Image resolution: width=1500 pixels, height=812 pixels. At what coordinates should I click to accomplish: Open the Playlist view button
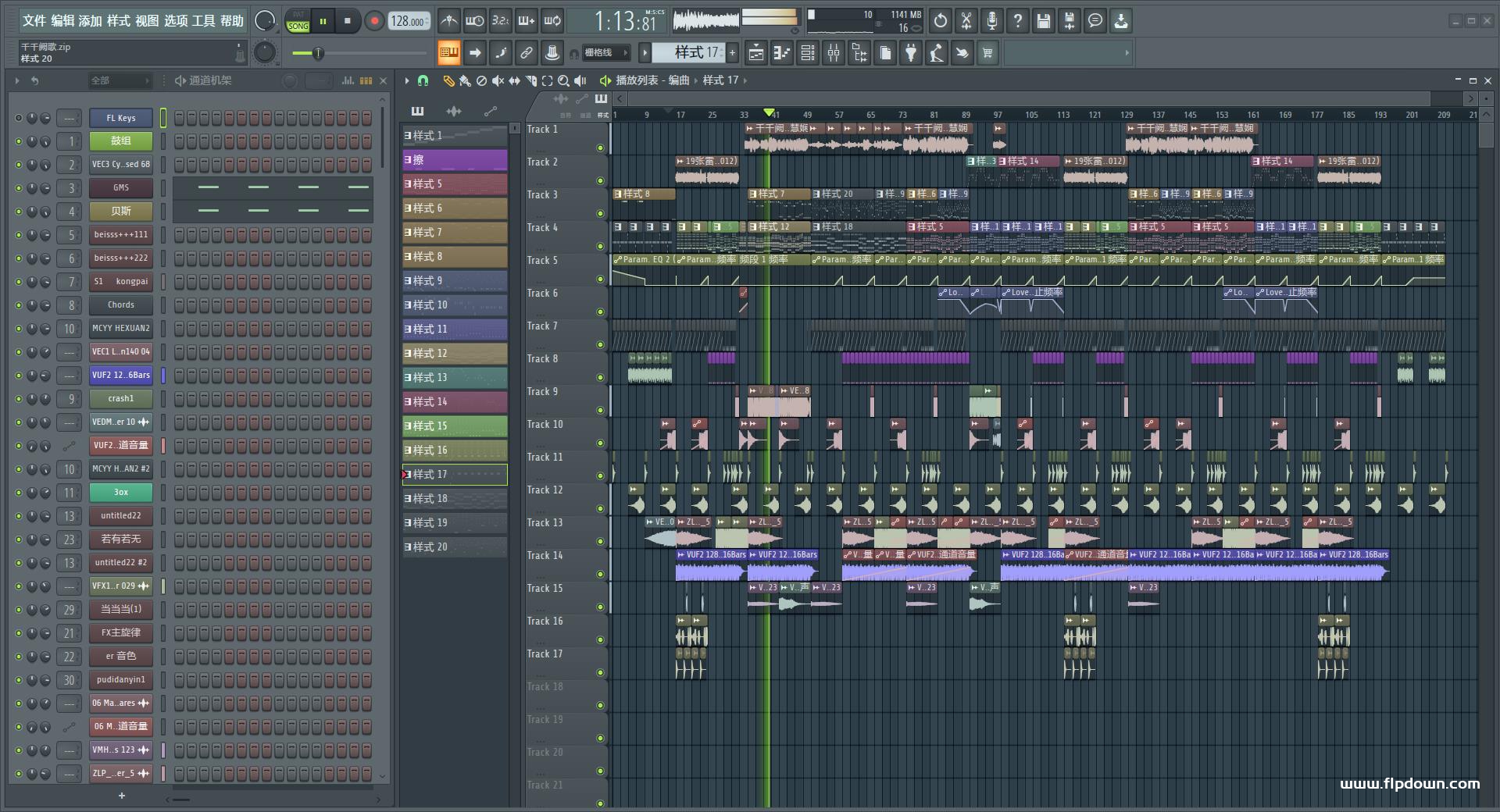(755, 53)
